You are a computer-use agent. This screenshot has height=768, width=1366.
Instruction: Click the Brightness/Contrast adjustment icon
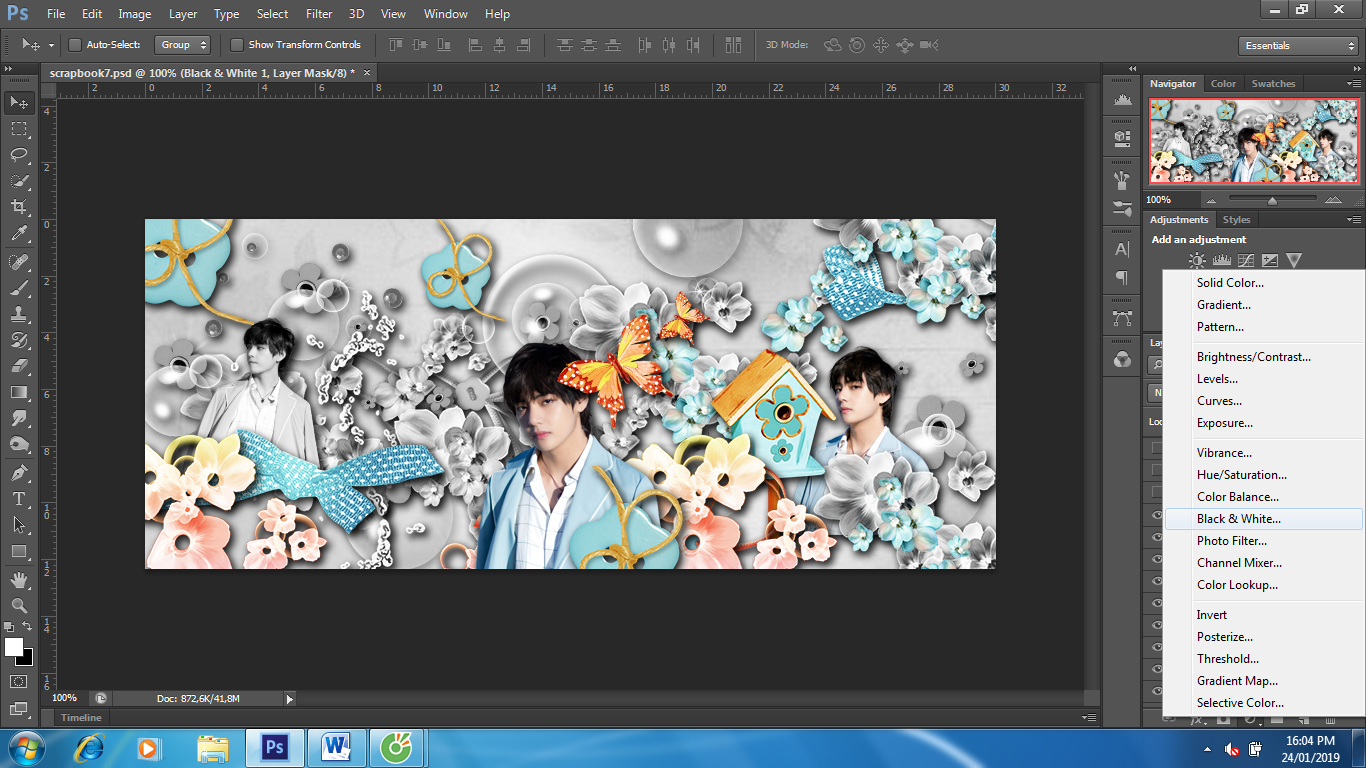coord(1197,260)
